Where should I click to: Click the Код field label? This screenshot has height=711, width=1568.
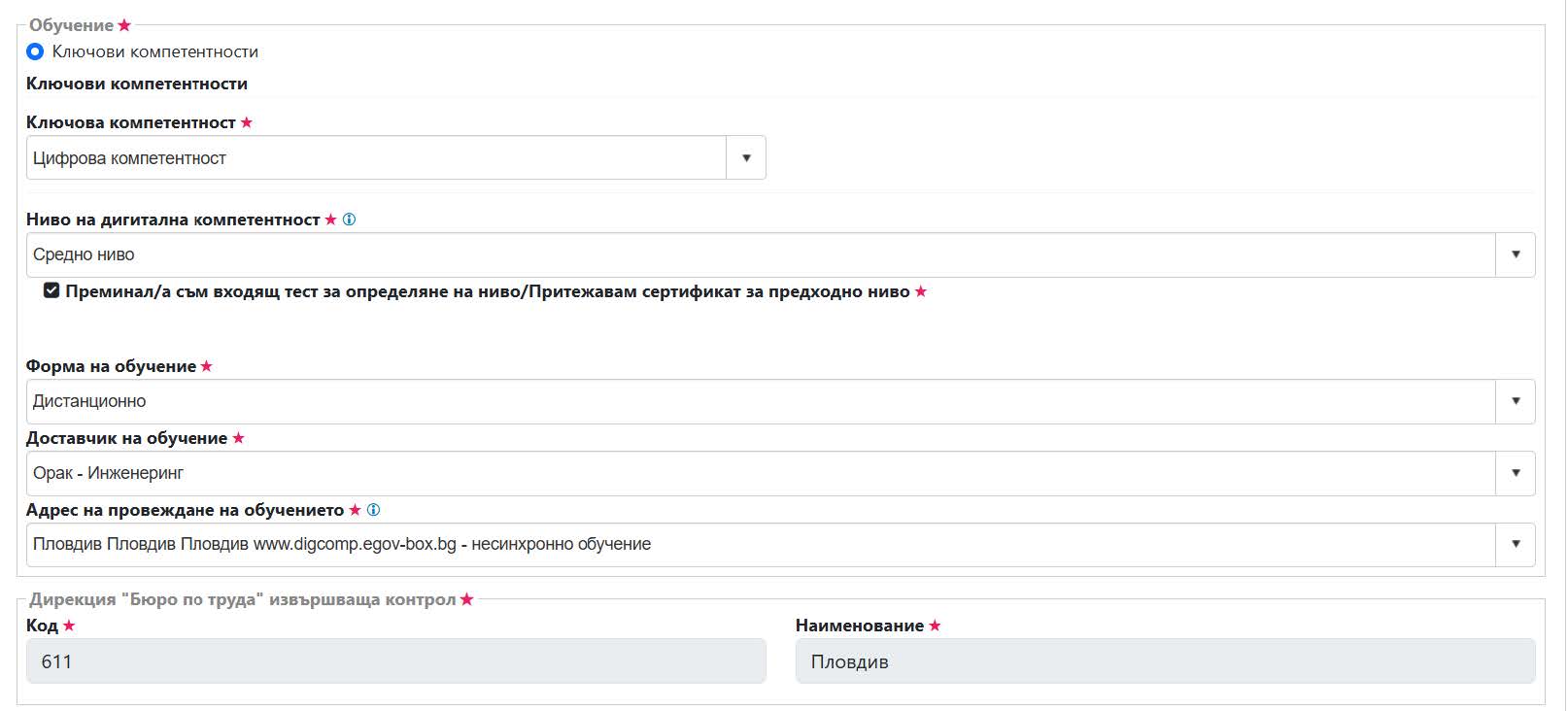tap(42, 626)
